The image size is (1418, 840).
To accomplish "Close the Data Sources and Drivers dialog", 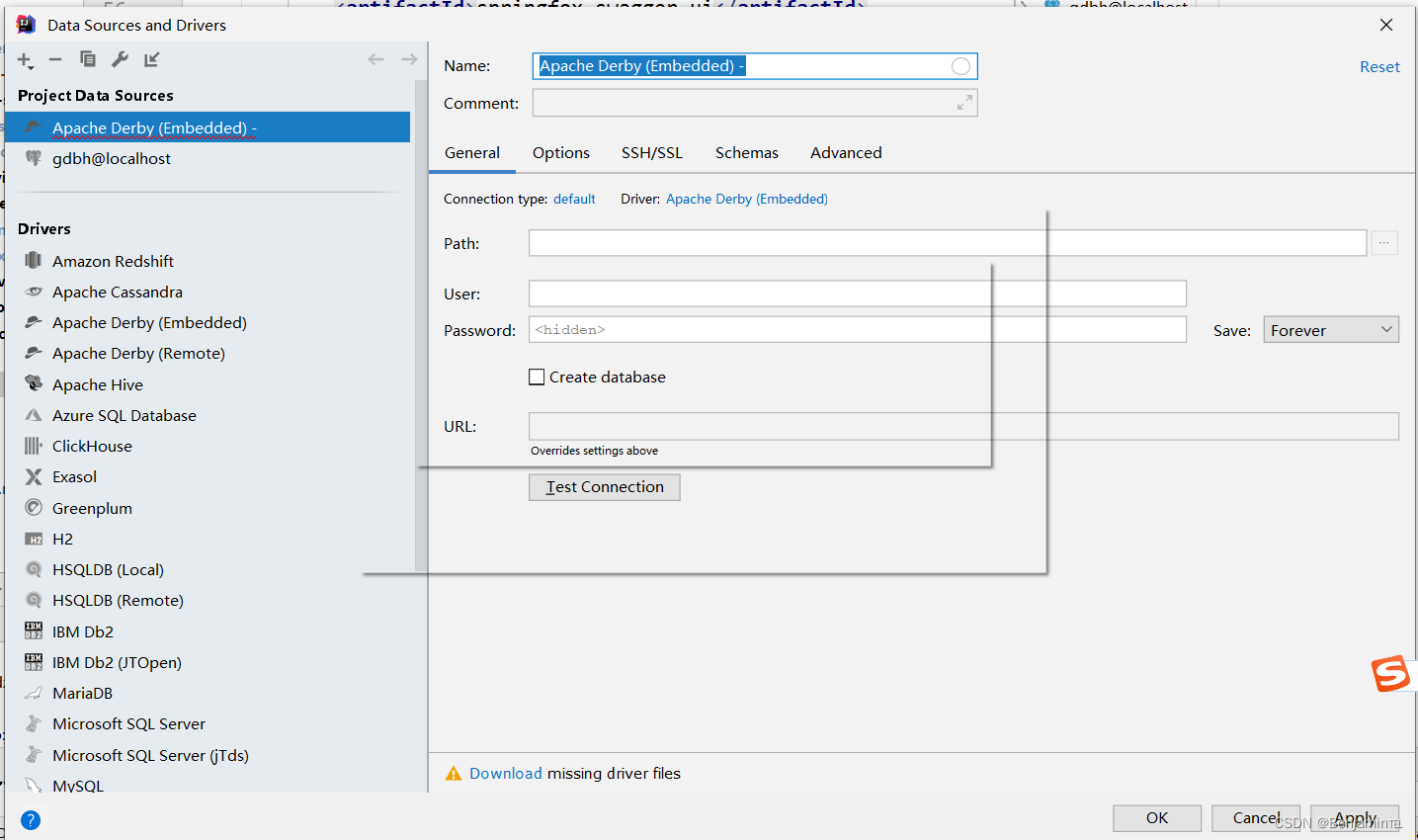I will pos(1386,25).
